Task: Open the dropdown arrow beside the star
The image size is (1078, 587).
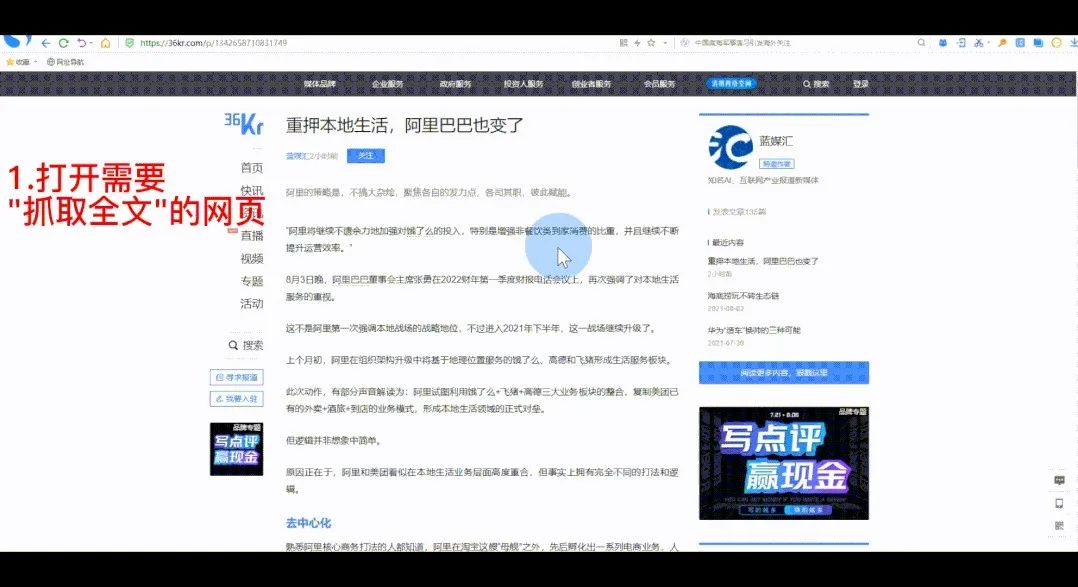Action: pos(664,43)
